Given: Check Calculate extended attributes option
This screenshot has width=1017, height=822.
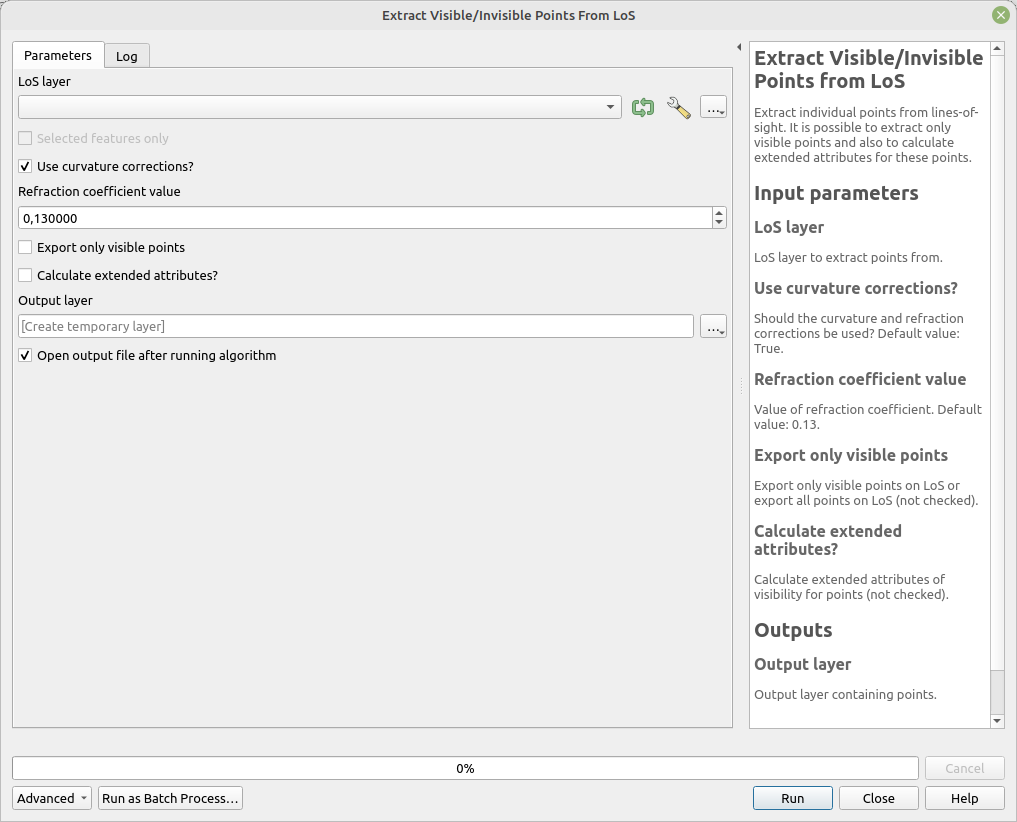Looking at the screenshot, I should 26,276.
